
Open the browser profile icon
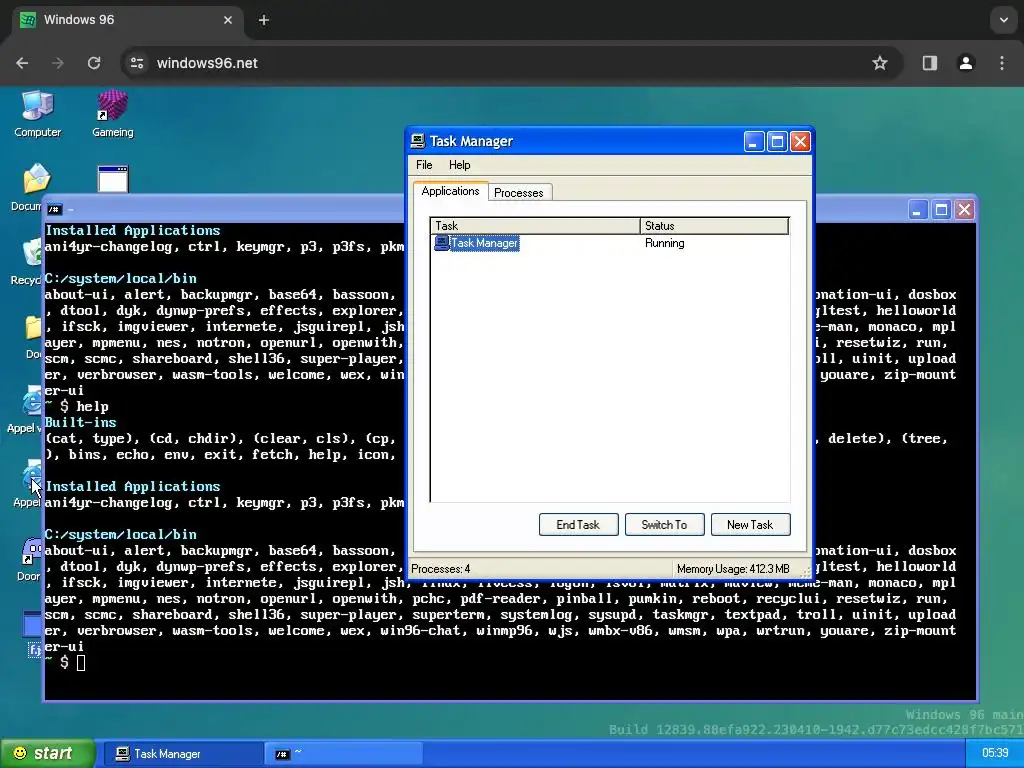tap(966, 63)
